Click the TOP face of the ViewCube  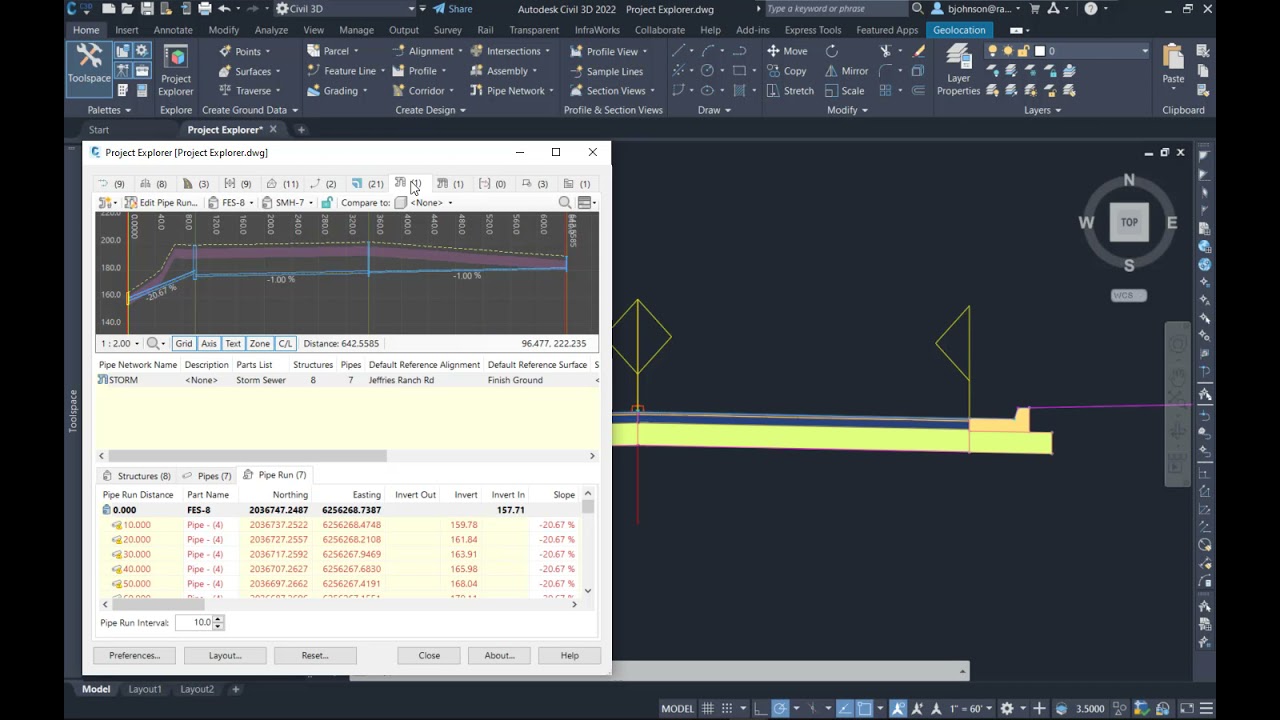[x=1129, y=222]
